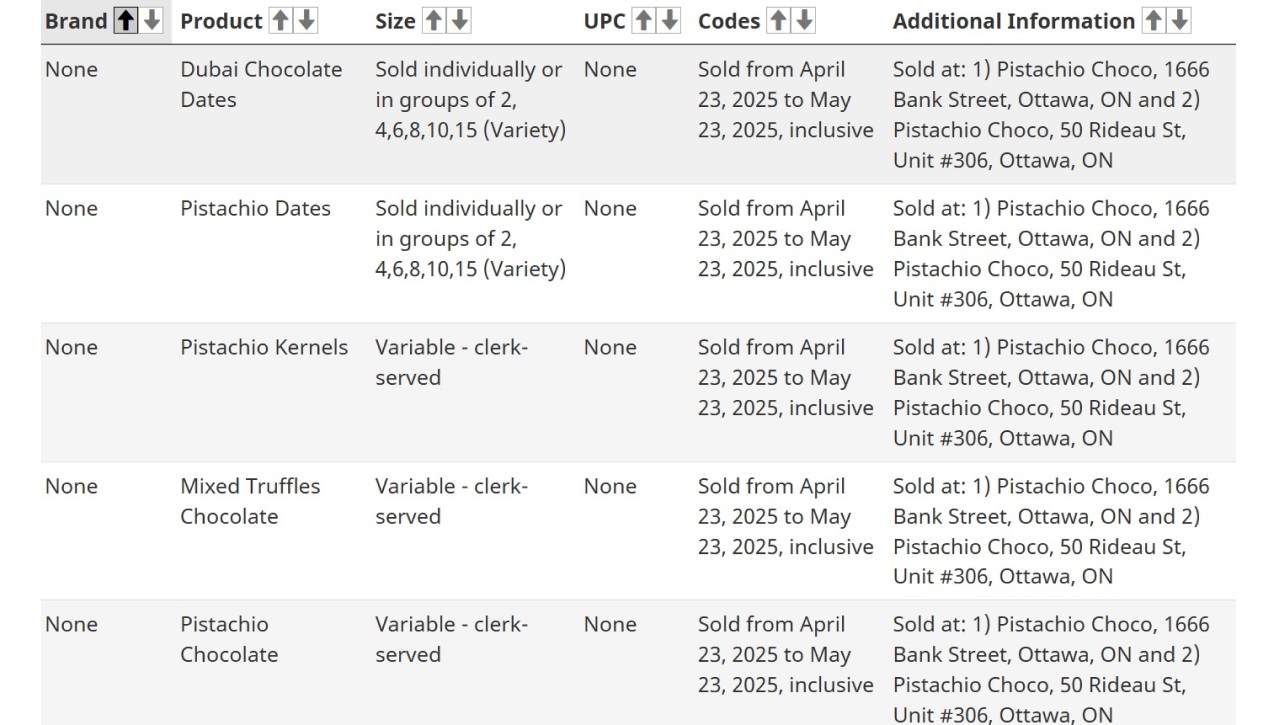This screenshot has height=725, width=1280.
Task: Sort Product column descending arrow
Action: point(306,21)
